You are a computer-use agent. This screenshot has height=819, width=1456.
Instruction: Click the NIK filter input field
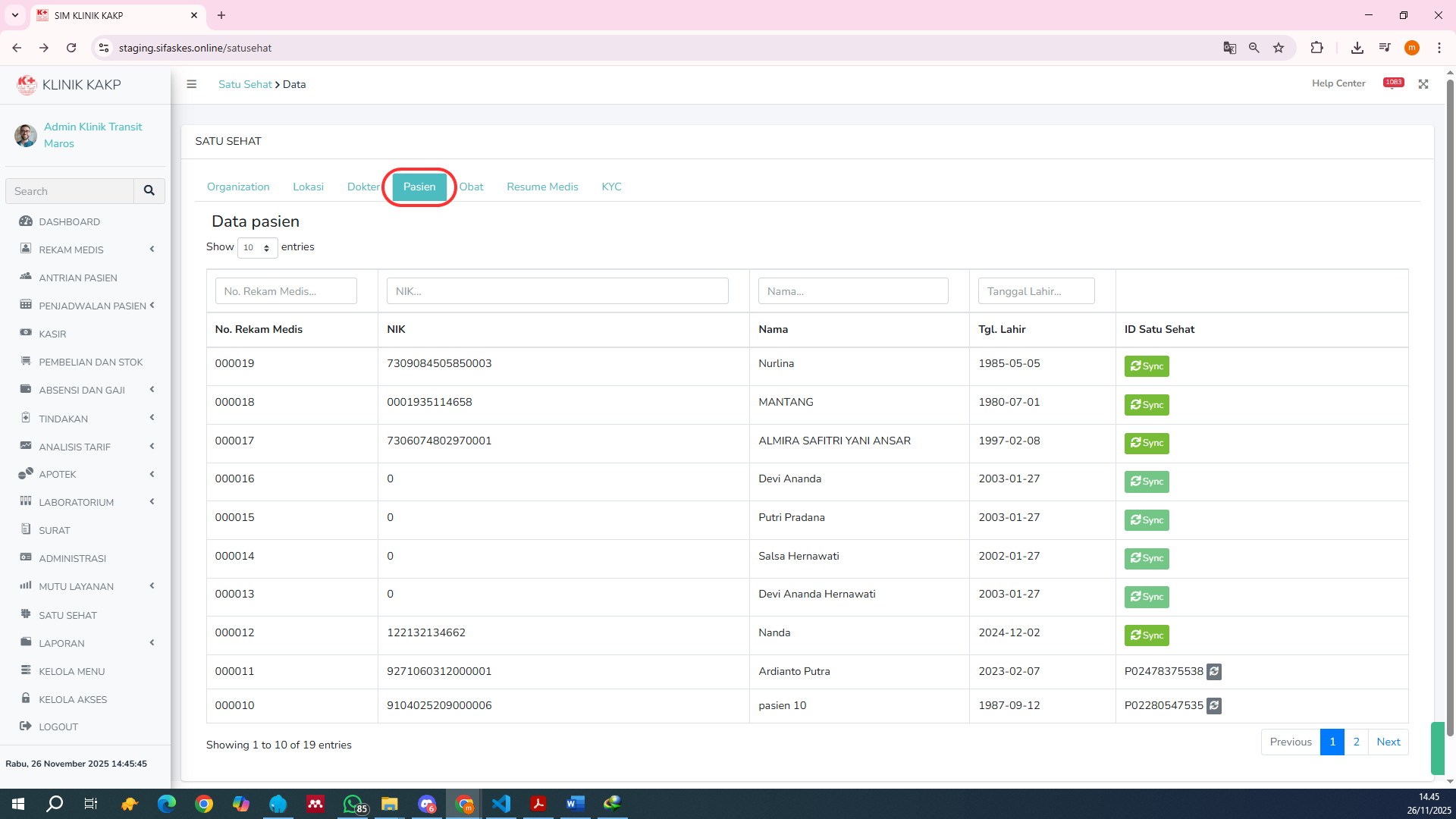pos(557,291)
